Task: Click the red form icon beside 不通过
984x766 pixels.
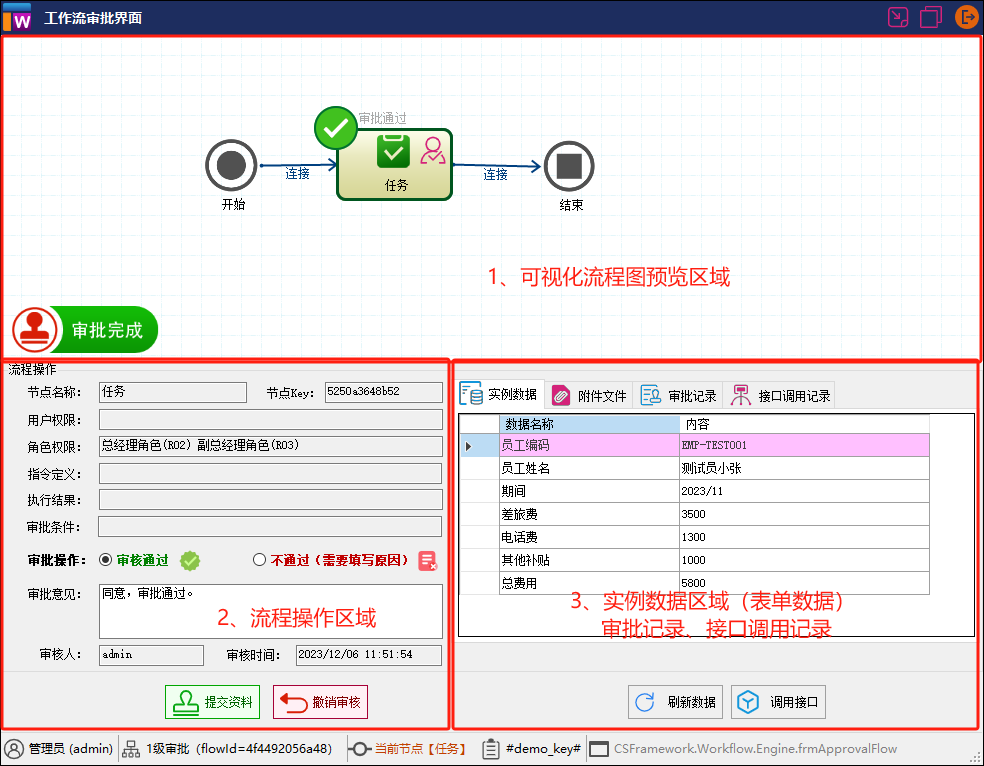Action: 428,560
